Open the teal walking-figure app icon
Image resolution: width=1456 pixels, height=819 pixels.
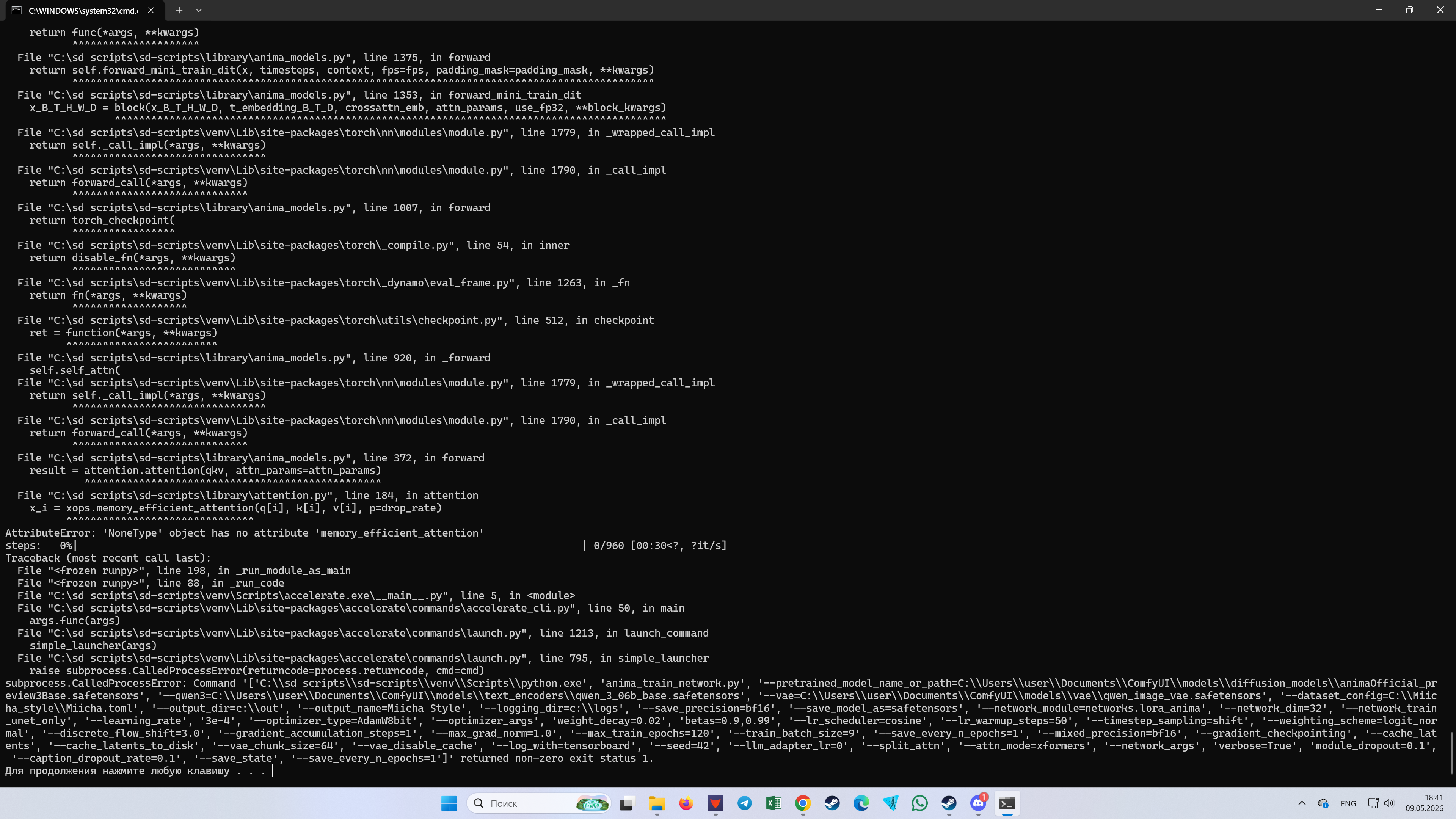tap(891, 803)
